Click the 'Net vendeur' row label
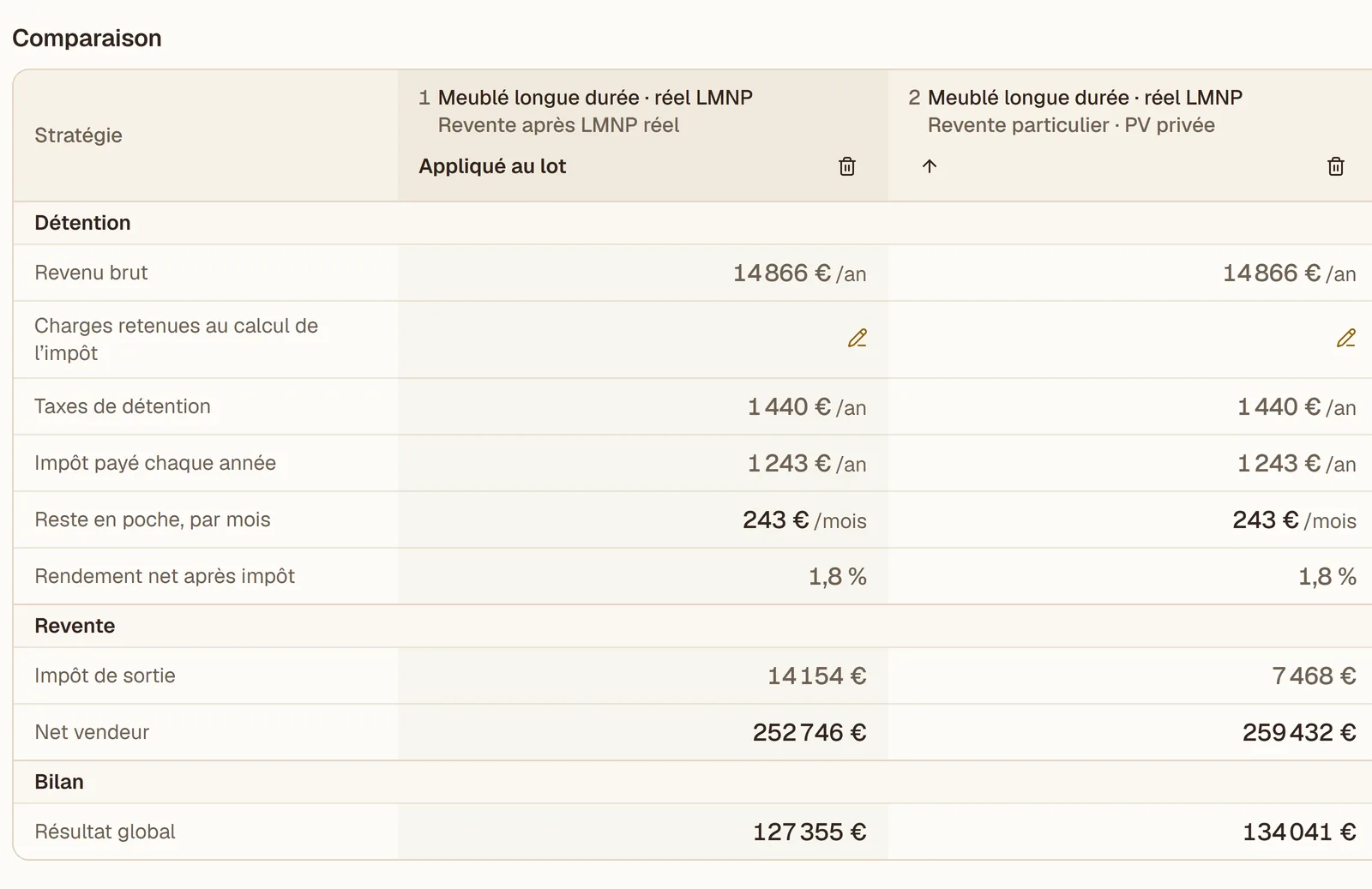The image size is (1372, 889). pyautogui.click(x=92, y=732)
